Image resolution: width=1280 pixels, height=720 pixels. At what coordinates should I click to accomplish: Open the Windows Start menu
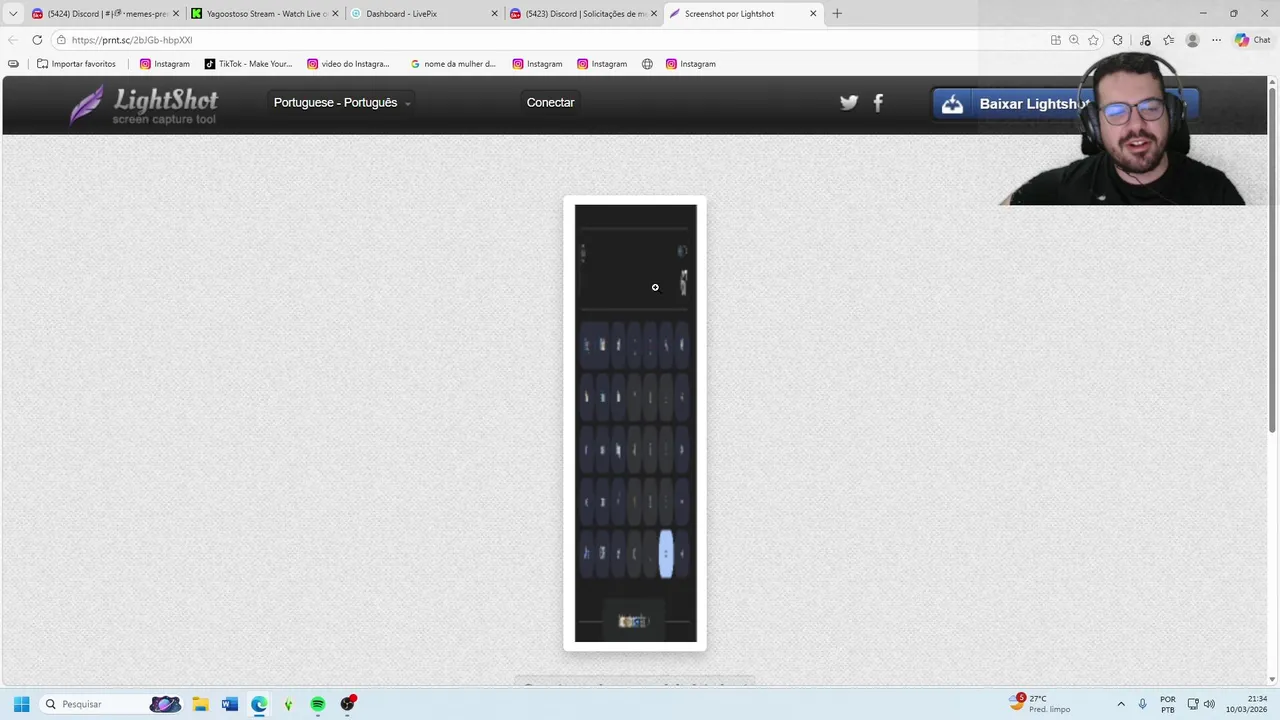pyautogui.click(x=21, y=704)
